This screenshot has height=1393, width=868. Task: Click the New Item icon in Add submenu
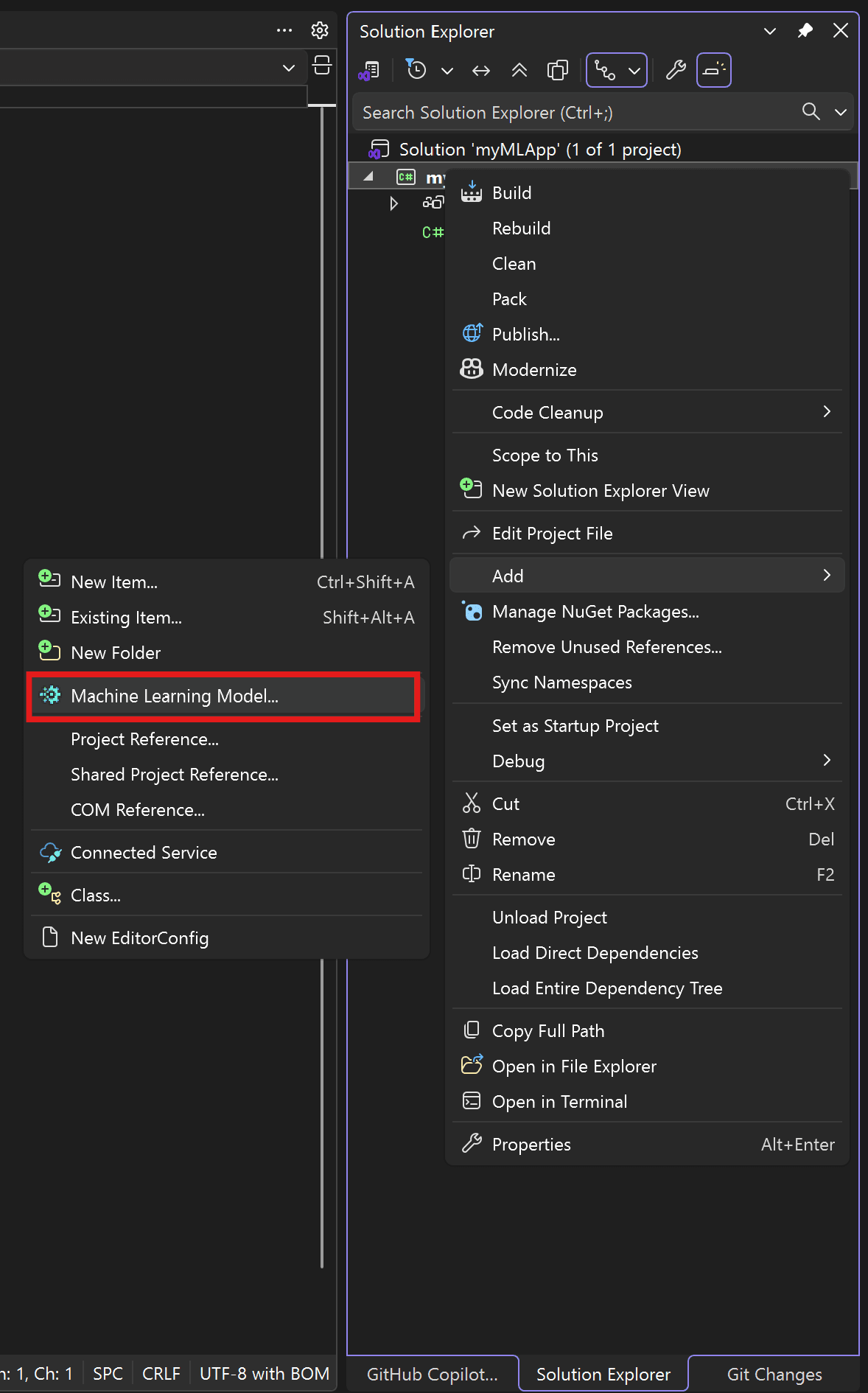[49, 580]
